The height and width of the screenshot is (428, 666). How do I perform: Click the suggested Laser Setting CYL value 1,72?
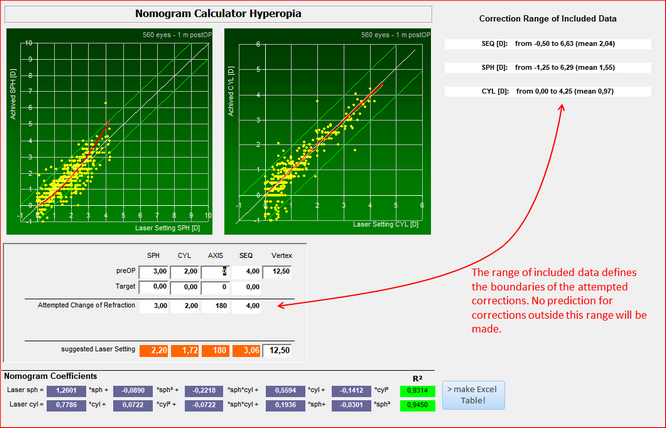click(184, 350)
